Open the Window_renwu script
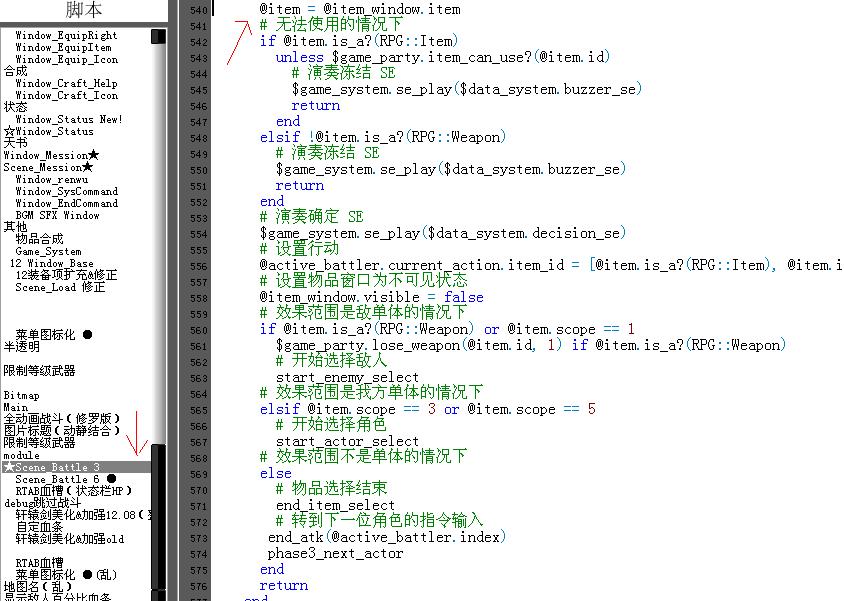The height and width of the screenshot is (601, 844). coord(52,179)
